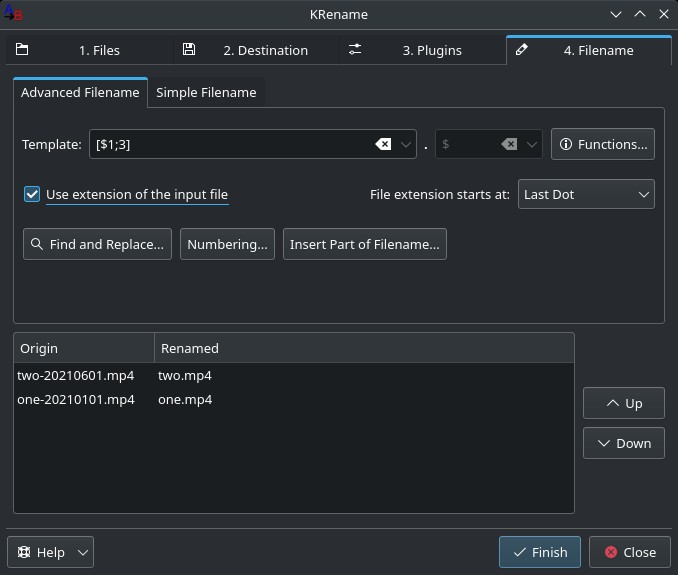The width and height of the screenshot is (678, 575).
Task: Move selected file Up
Action: pos(624,403)
